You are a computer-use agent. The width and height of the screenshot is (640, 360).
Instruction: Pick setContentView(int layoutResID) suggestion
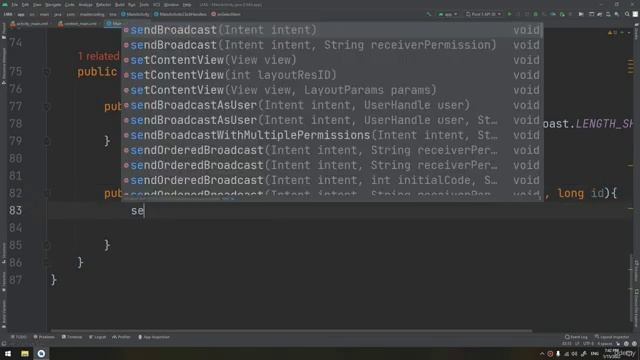(332, 75)
